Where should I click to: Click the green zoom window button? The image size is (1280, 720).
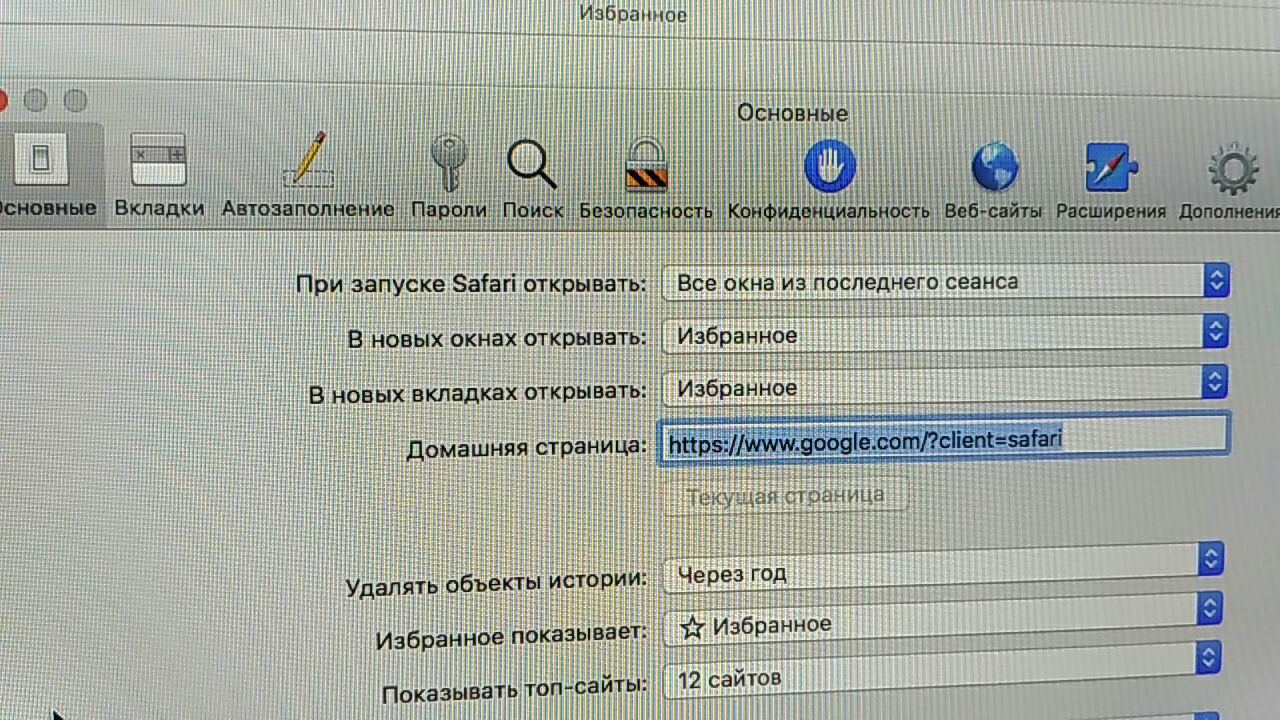pyautogui.click(x=76, y=100)
